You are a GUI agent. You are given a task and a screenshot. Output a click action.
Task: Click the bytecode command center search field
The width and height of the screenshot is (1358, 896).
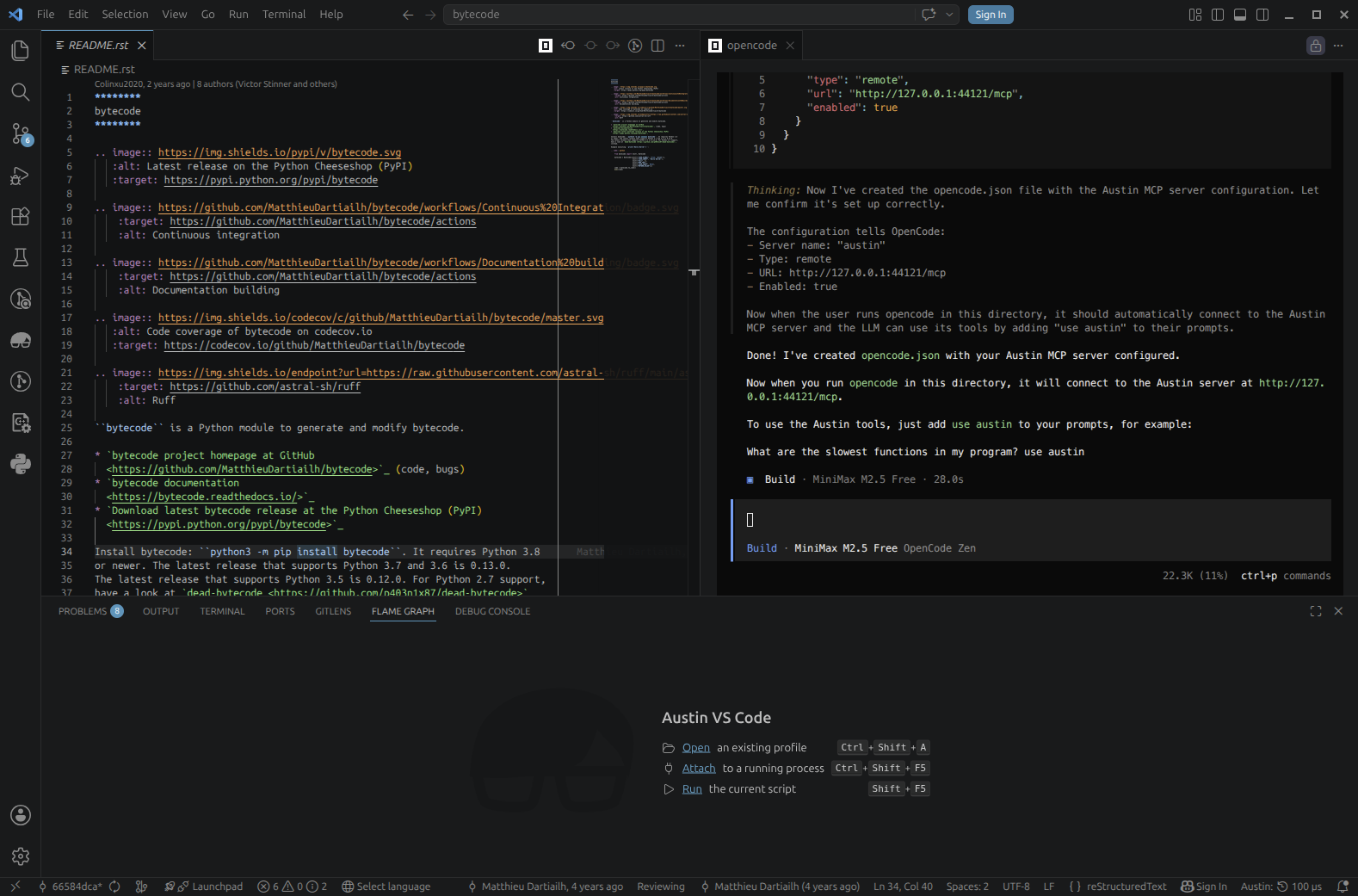680,15
